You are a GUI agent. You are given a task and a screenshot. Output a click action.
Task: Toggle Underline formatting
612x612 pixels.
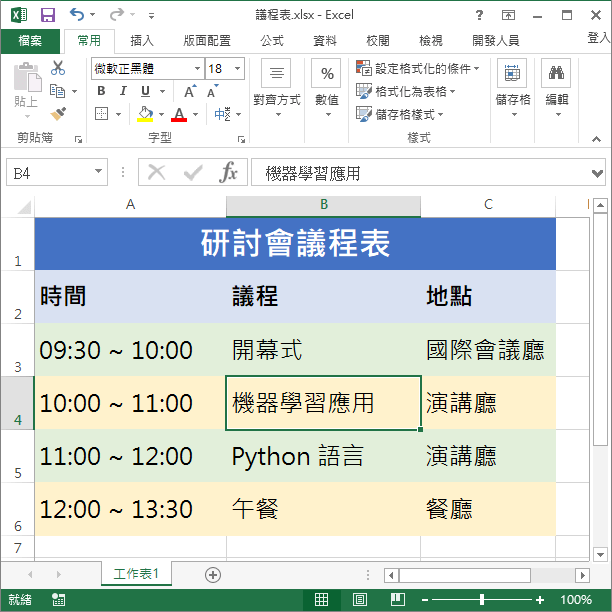click(x=146, y=91)
